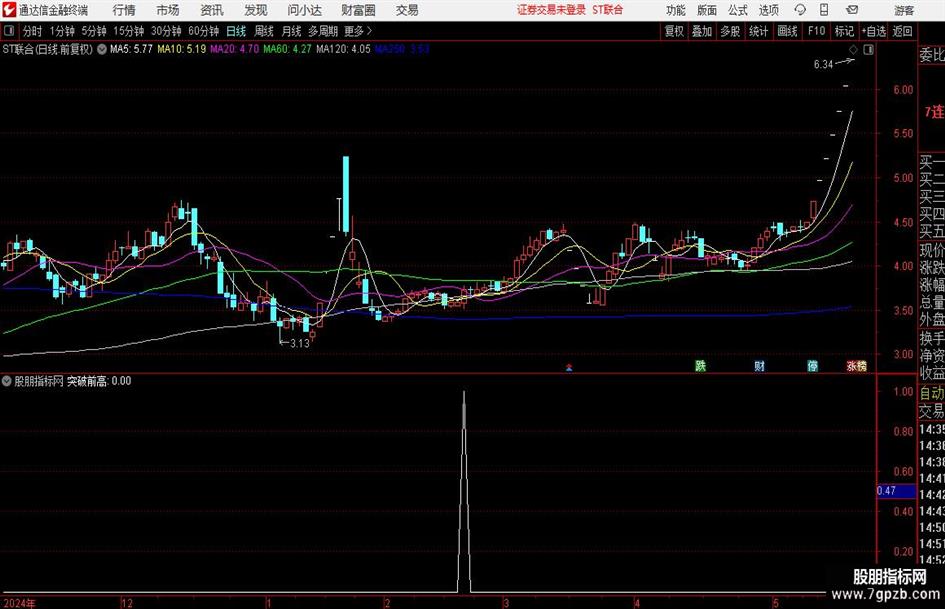Switch to 月线 monthly period

point(291,31)
